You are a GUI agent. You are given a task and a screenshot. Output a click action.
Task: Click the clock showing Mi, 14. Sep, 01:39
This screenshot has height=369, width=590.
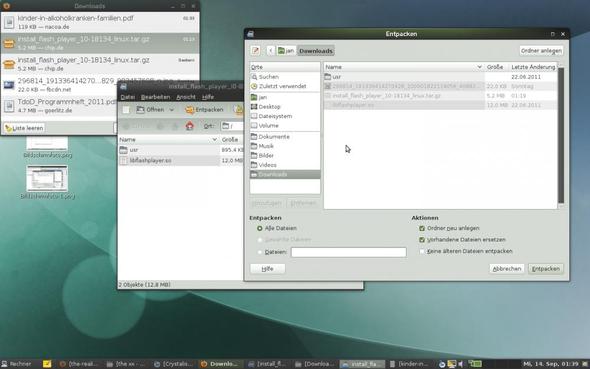pyautogui.click(x=550, y=364)
